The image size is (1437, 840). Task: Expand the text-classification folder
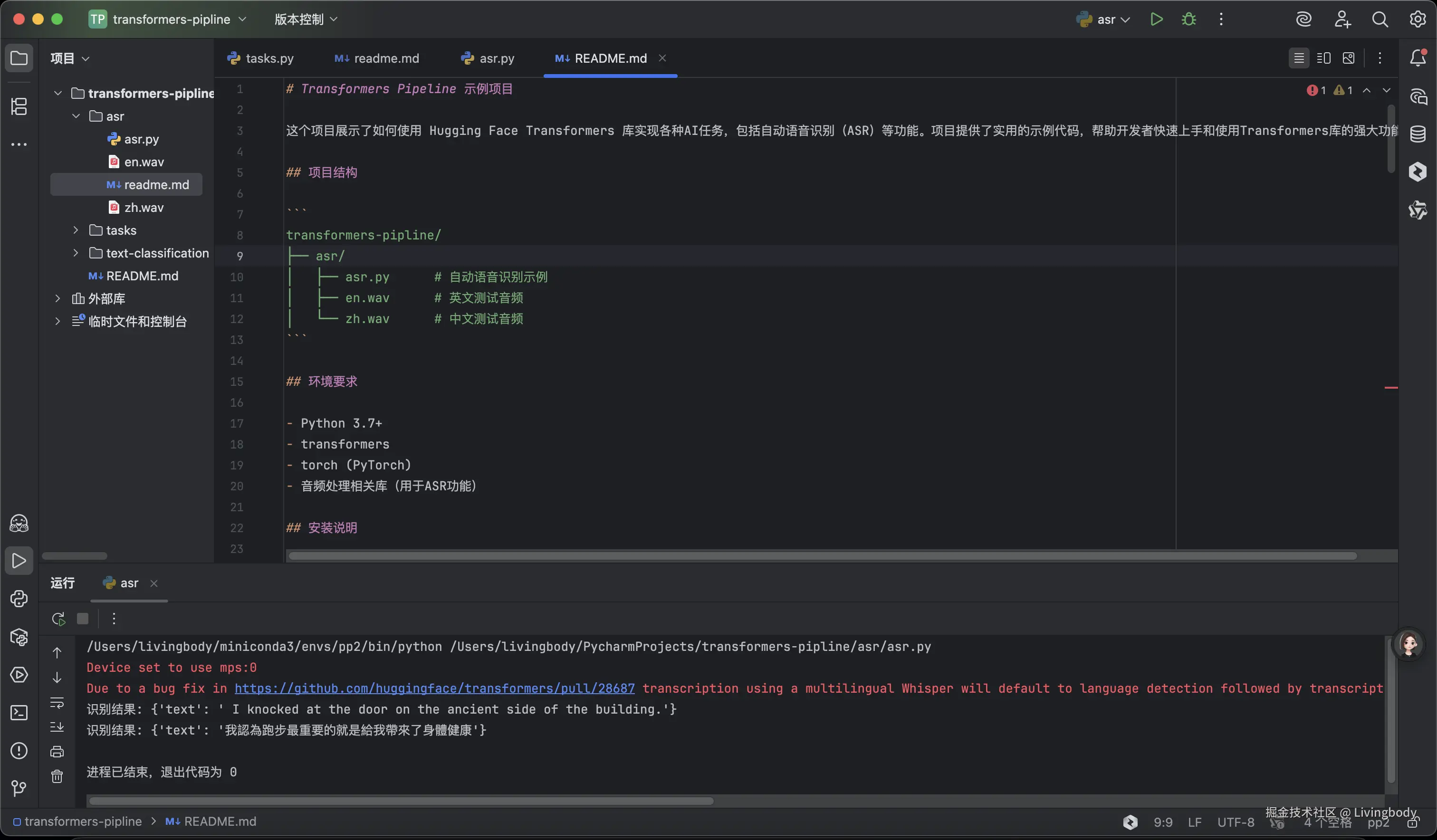(x=76, y=253)
